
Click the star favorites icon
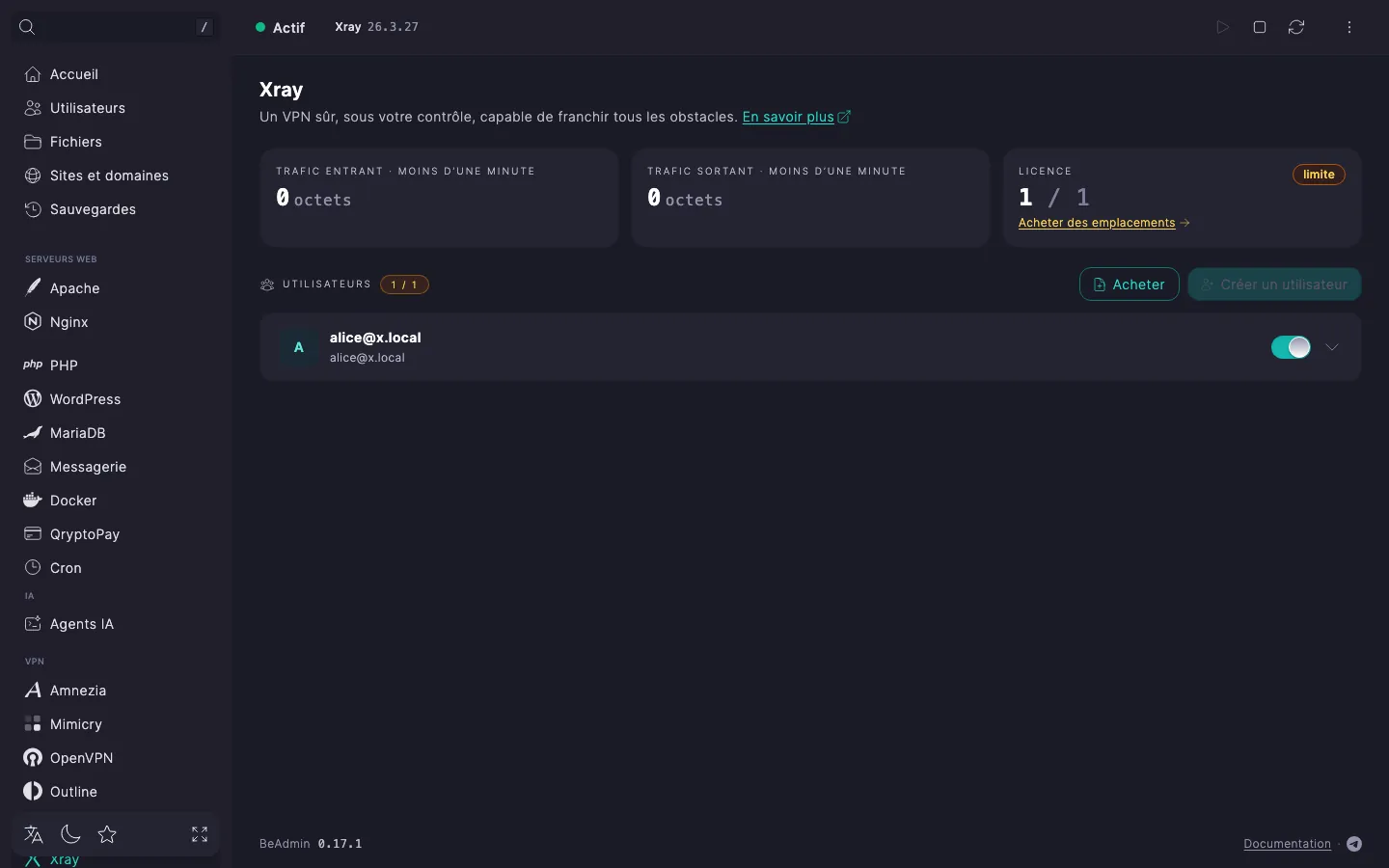coord(107,834)
